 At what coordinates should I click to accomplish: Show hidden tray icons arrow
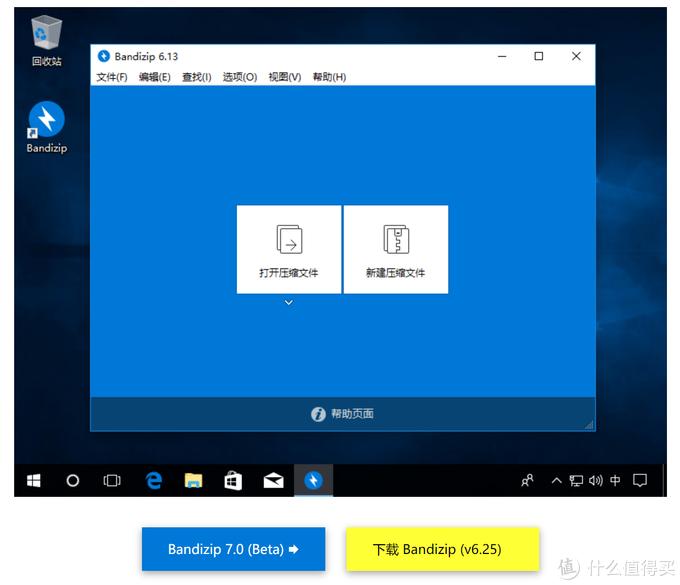click(556, 480)
